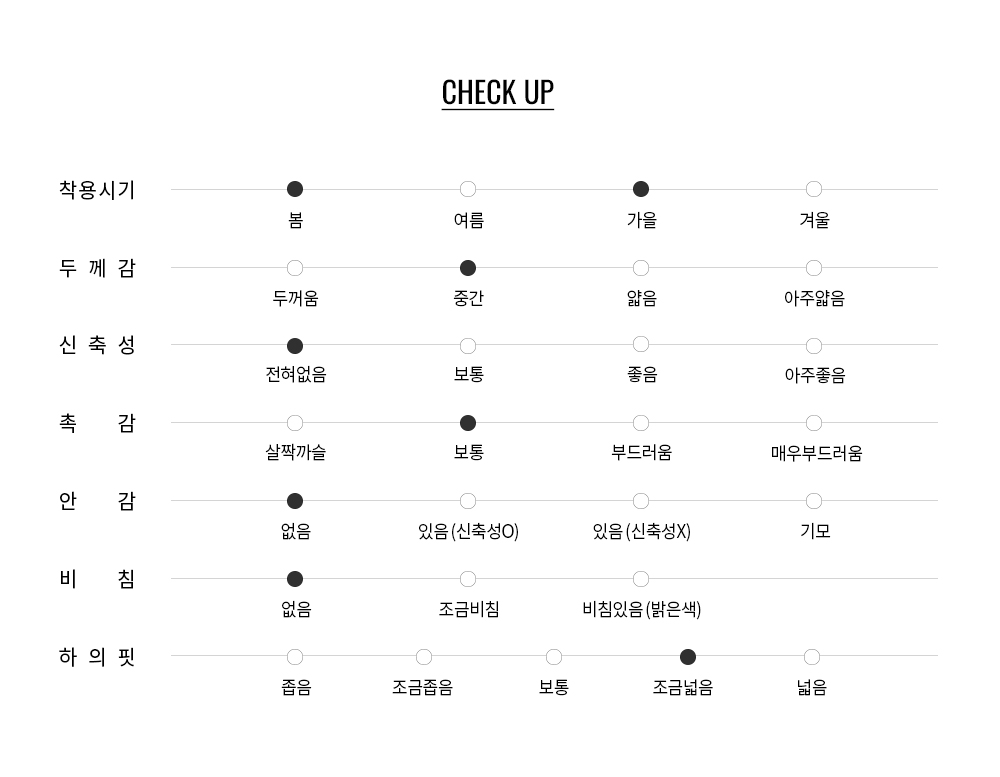Click the CHECK UP heading
This screenshot has height=777, width=1000.
click(498, 92)
